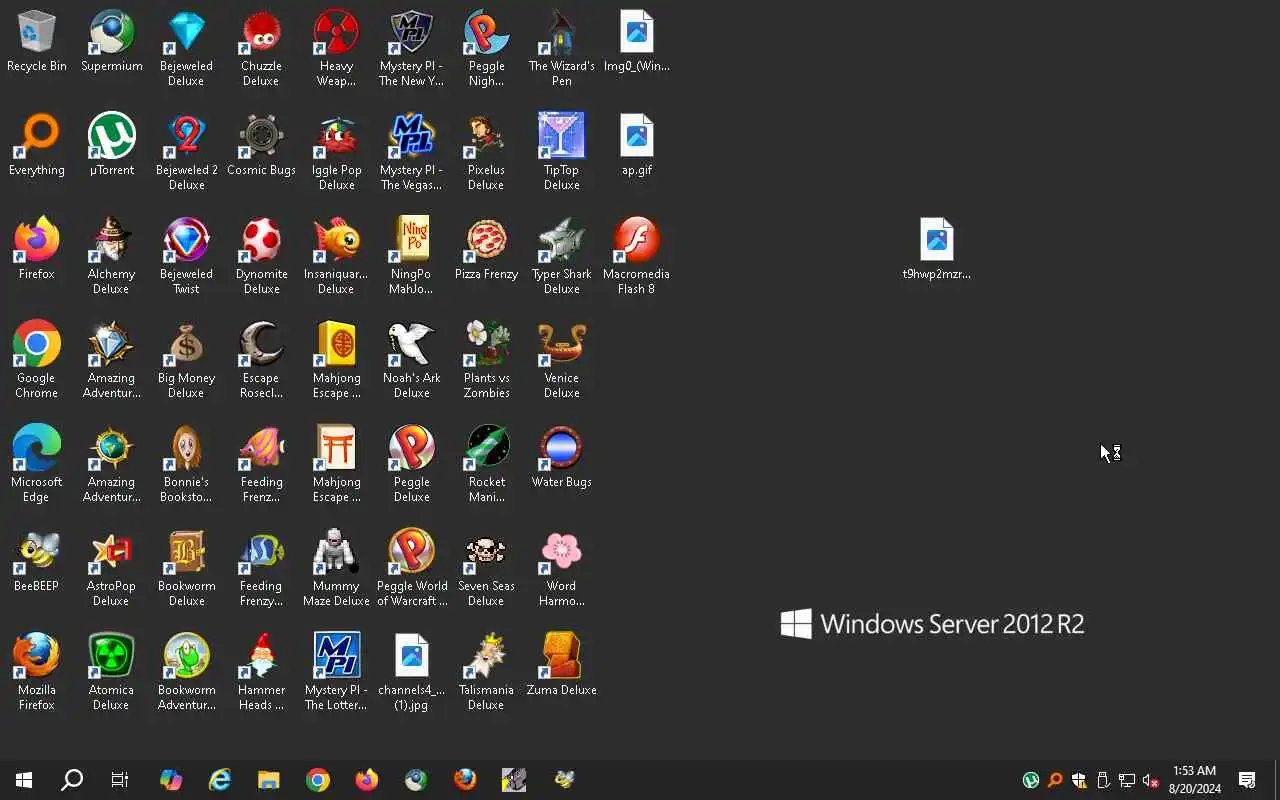Select the Mummy Maze Deluxe shortcut
Viewport: 1280px width, 800px height.
pos(336,569)
